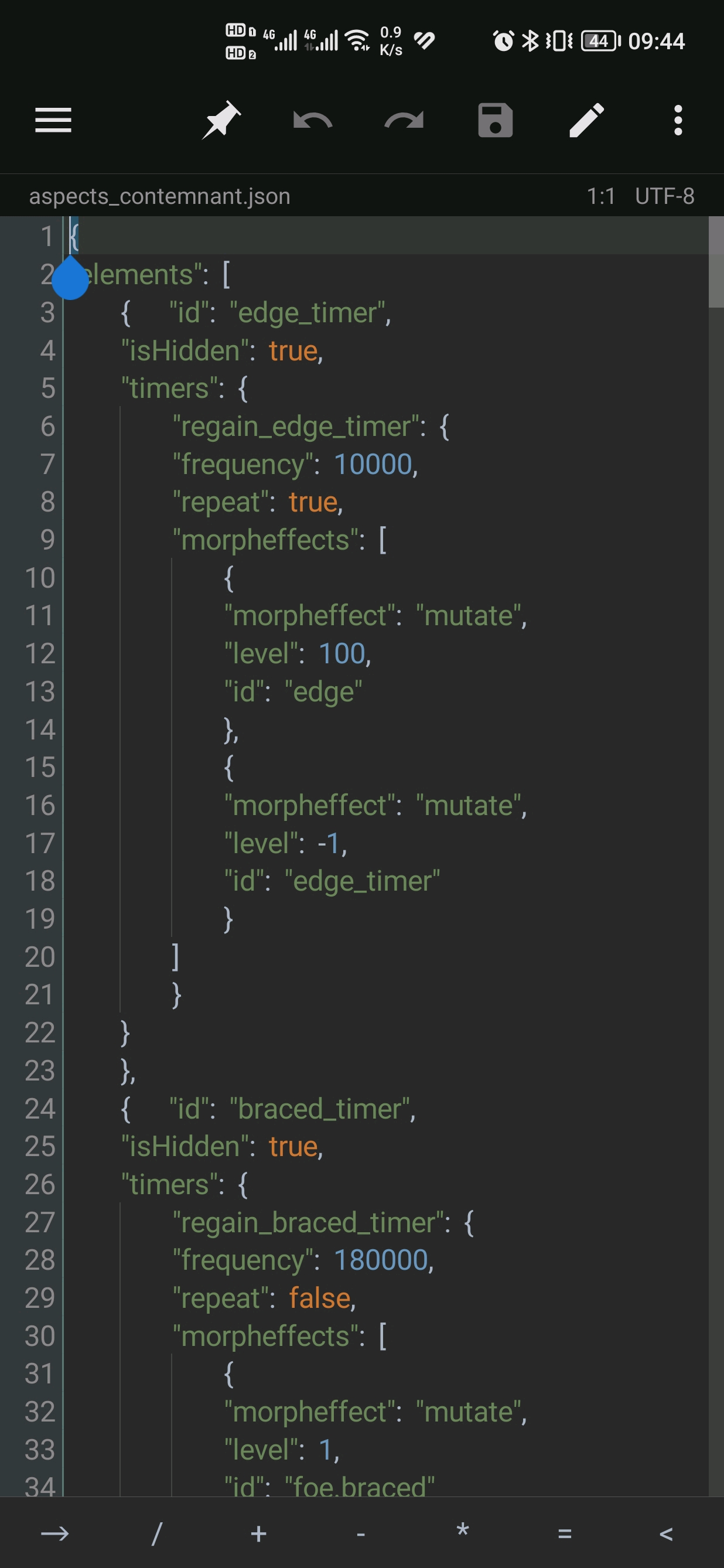The height and width of the screenshot is (1568, 724).
Task: Open the three-dot overflow menu
Action: (678, 120)
